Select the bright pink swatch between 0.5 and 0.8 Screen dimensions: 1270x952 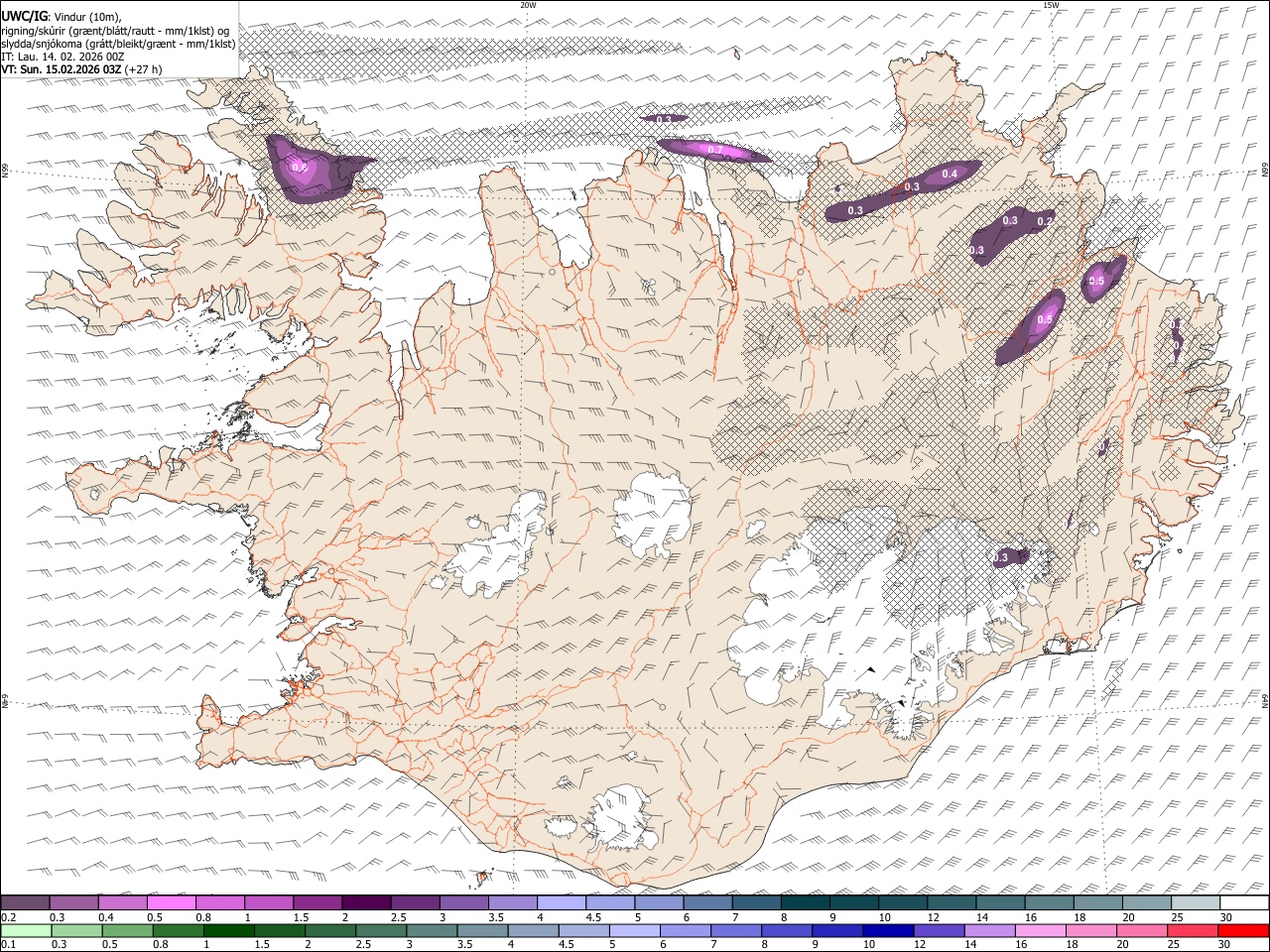pyautogui.click(x=173, y=903)
